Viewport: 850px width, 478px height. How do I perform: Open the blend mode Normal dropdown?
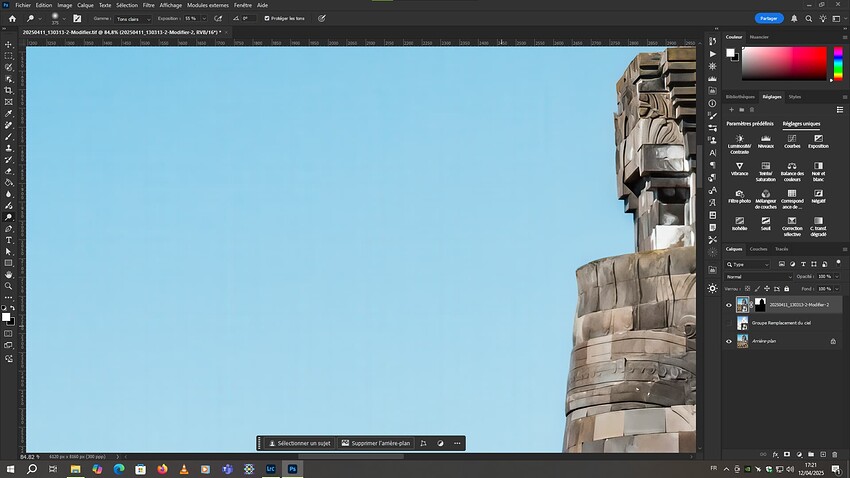(x=759, y=276)
